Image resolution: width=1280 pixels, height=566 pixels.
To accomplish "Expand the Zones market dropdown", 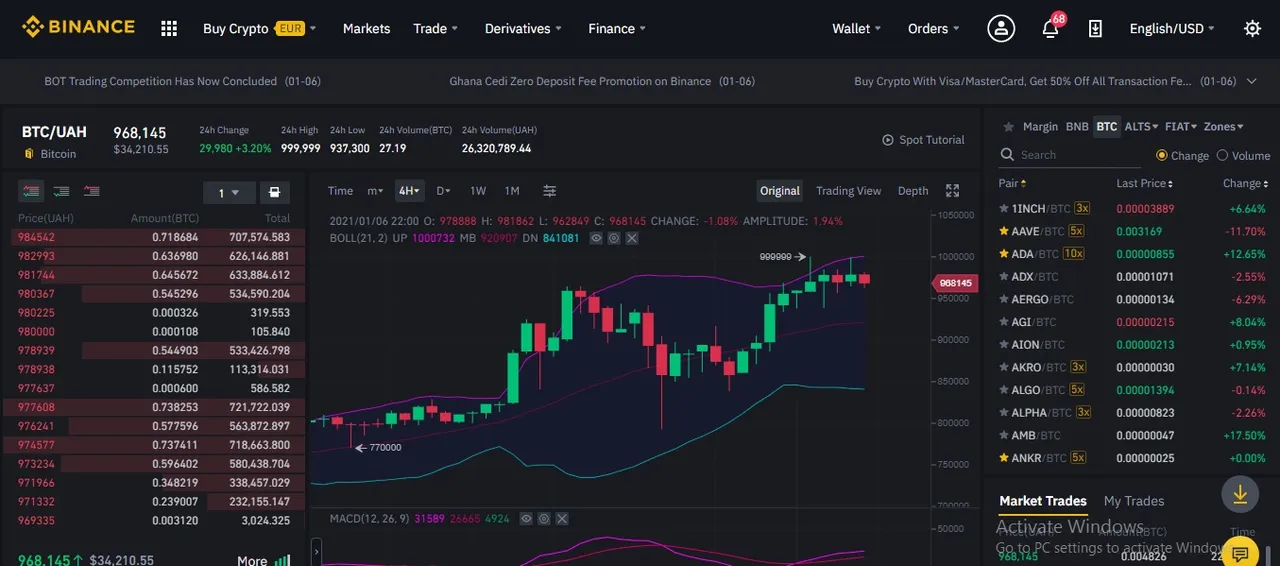I will [1224, 127].
